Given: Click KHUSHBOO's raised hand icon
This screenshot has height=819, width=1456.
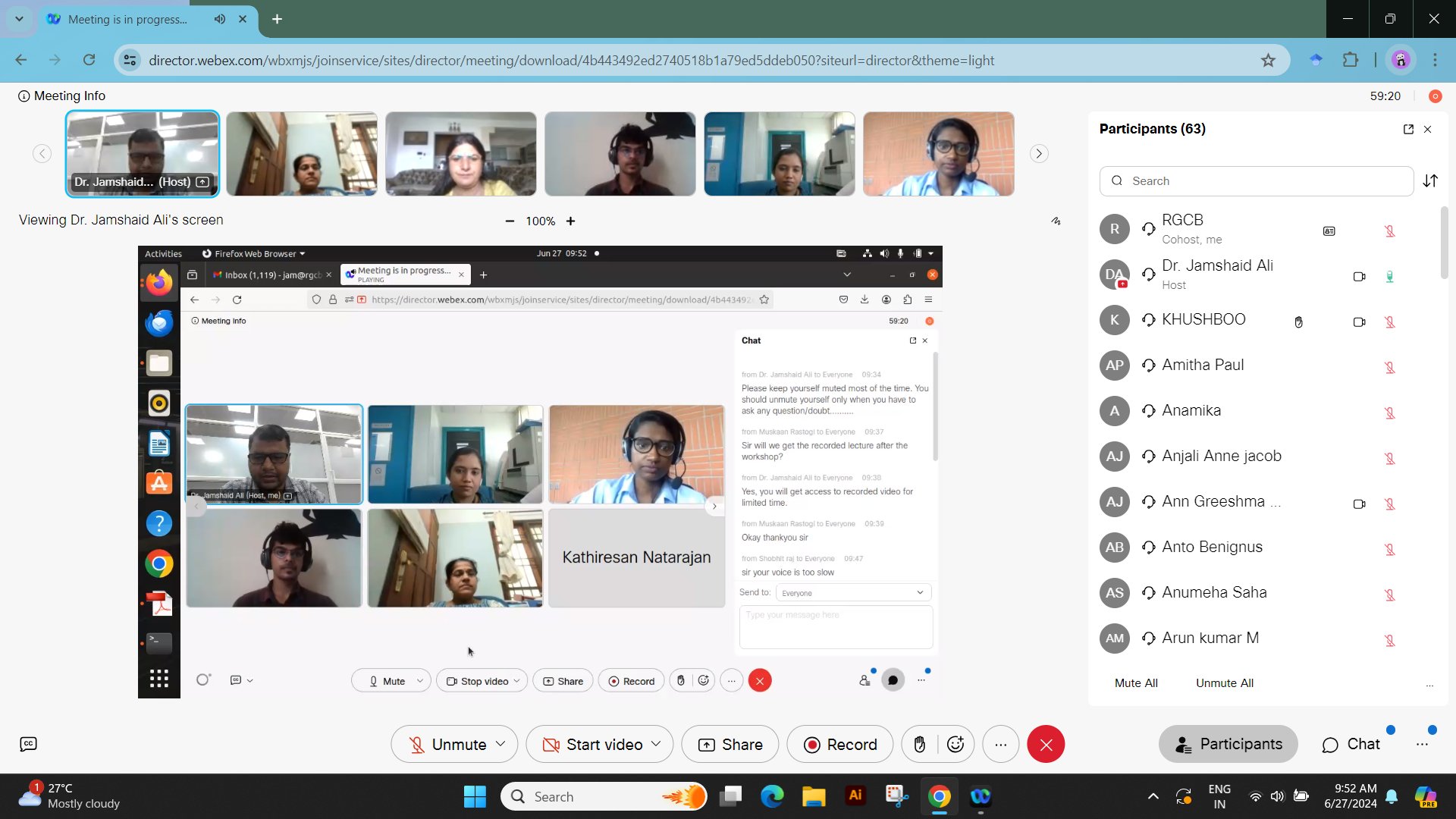Looking at the screenshot, I should (x=1299, y=322).
